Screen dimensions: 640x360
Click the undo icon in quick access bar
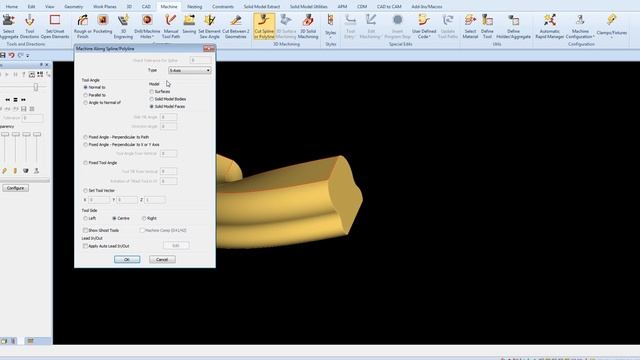point(11,55)
